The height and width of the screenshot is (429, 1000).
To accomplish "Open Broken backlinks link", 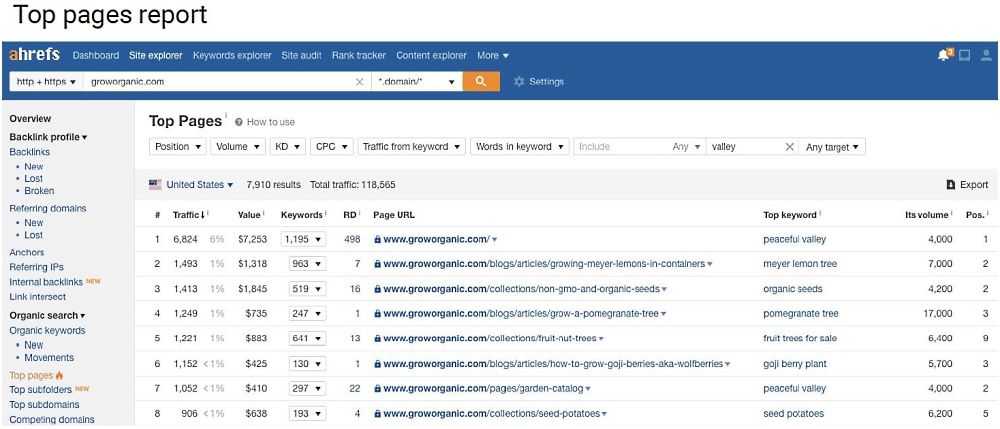I will coord(39,191).
